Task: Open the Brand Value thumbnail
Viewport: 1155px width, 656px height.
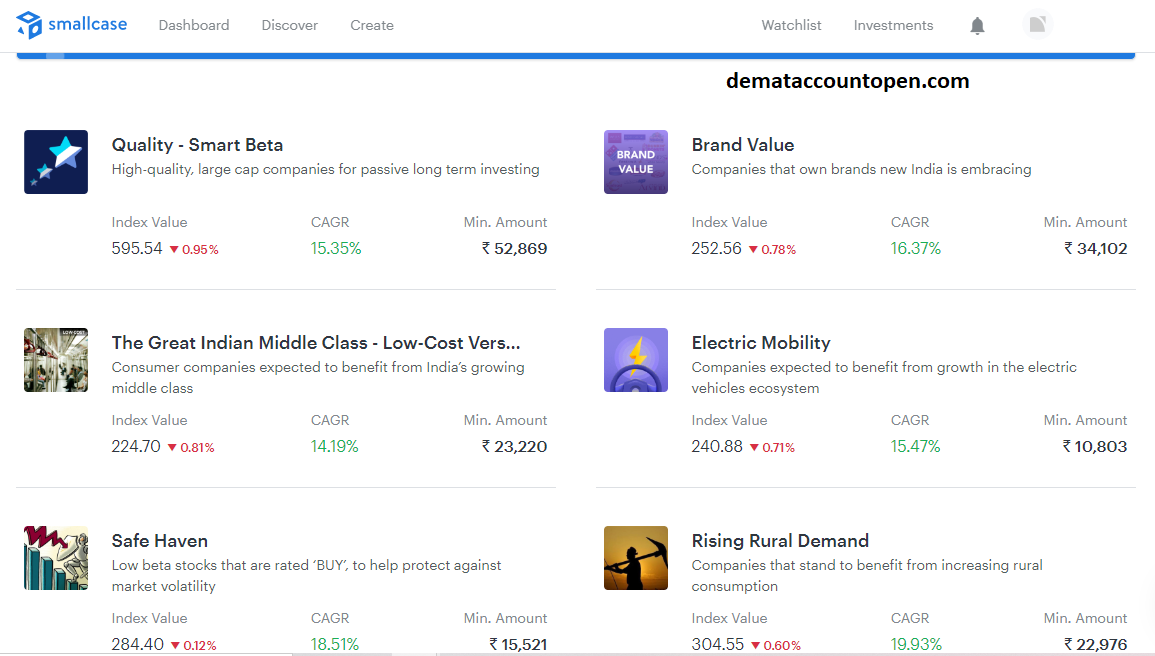Action: [636, 162]
